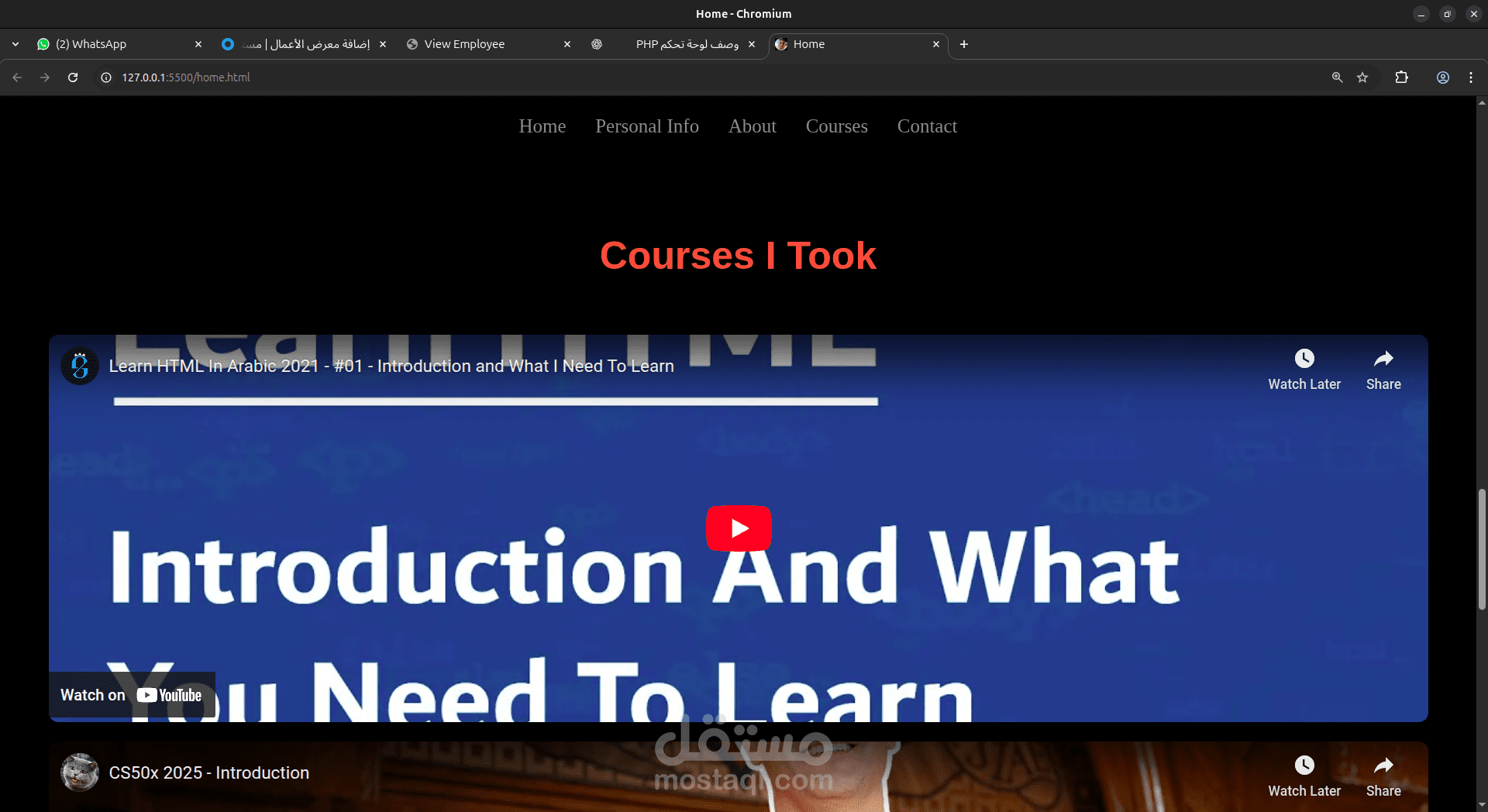Open Elzero channel avatar on HTML video

pyautogui.click(x=80, y=366)
